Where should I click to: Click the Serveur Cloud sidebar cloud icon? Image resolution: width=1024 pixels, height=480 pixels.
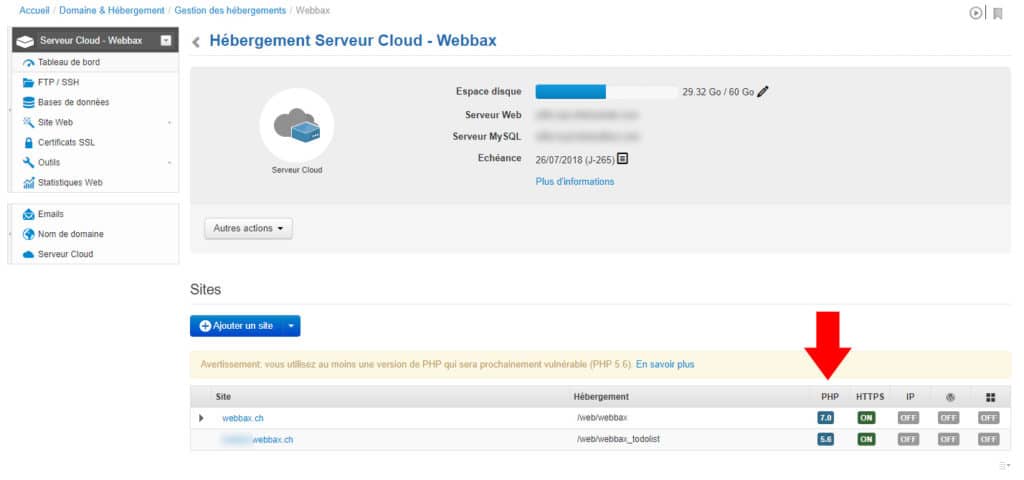click(28, 255)
